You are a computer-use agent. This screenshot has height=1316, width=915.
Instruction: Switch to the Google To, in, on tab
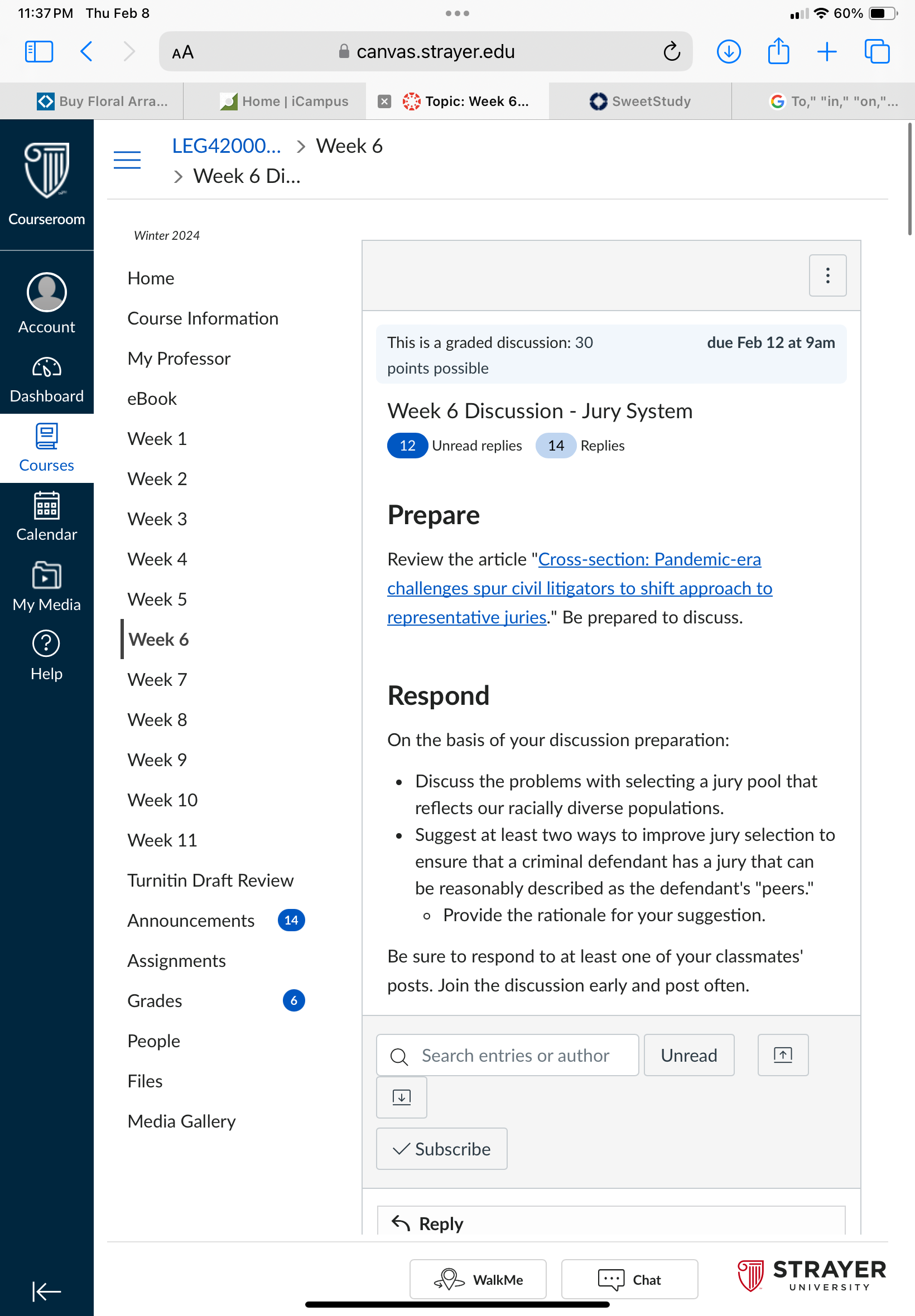point(834,101)
